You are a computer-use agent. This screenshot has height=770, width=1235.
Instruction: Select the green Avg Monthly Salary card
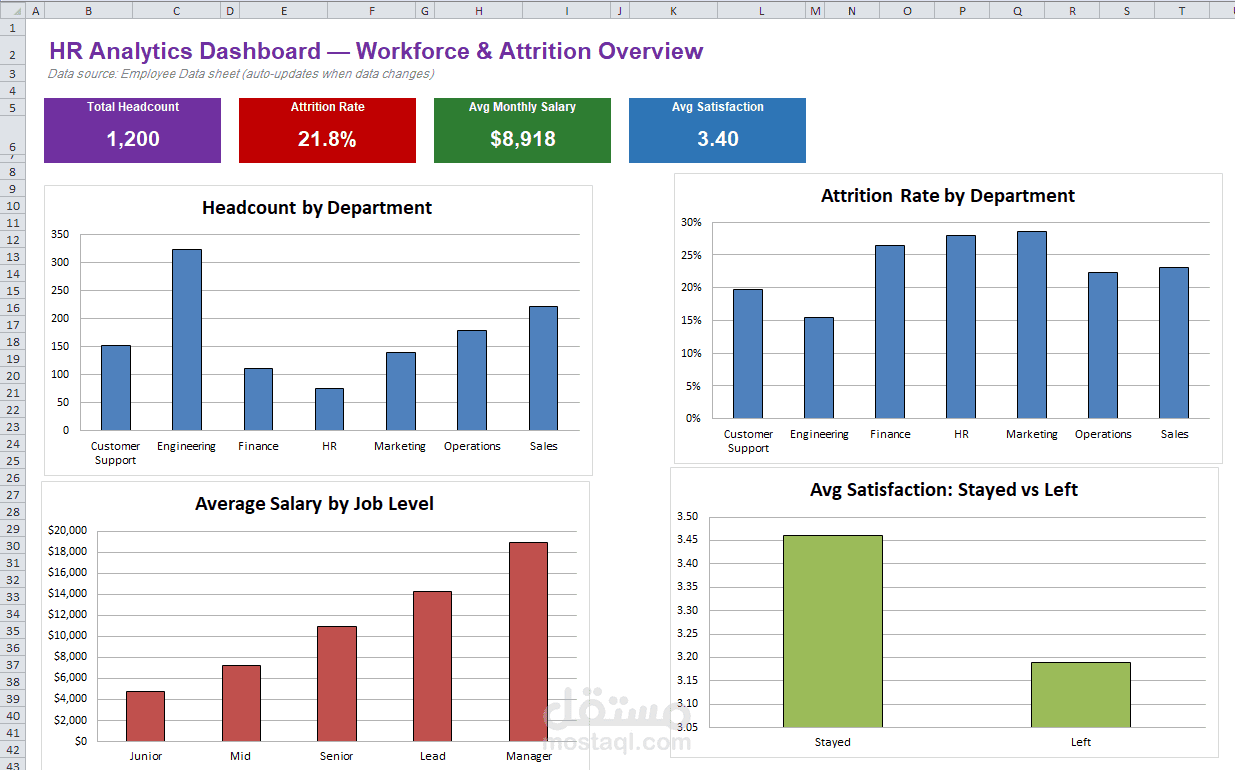(x=522, y=130)
